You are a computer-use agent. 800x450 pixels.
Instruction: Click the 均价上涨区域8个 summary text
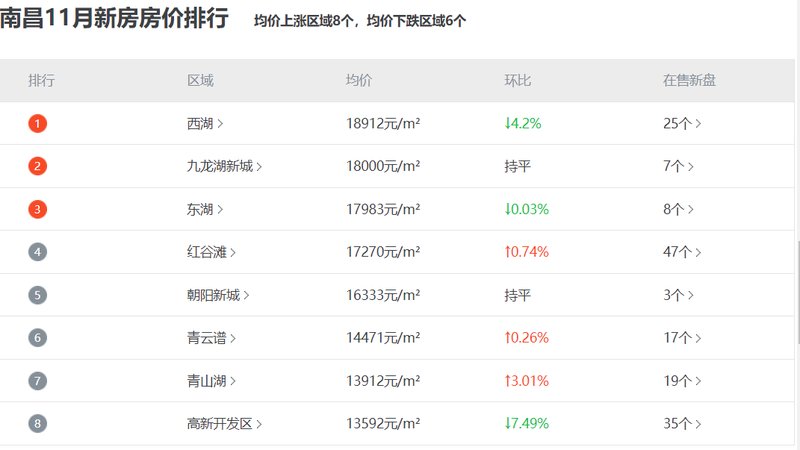coord(304,21)
